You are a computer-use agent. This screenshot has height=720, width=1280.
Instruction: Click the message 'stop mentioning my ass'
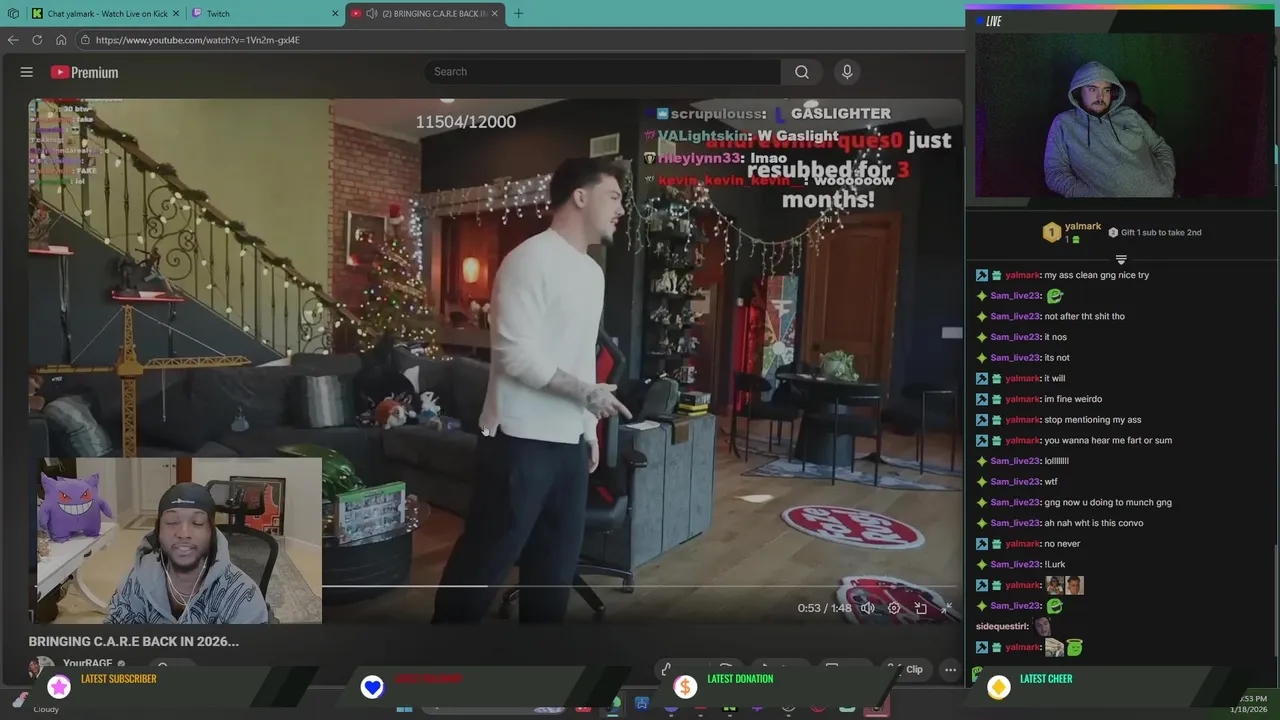(1092, 420)
